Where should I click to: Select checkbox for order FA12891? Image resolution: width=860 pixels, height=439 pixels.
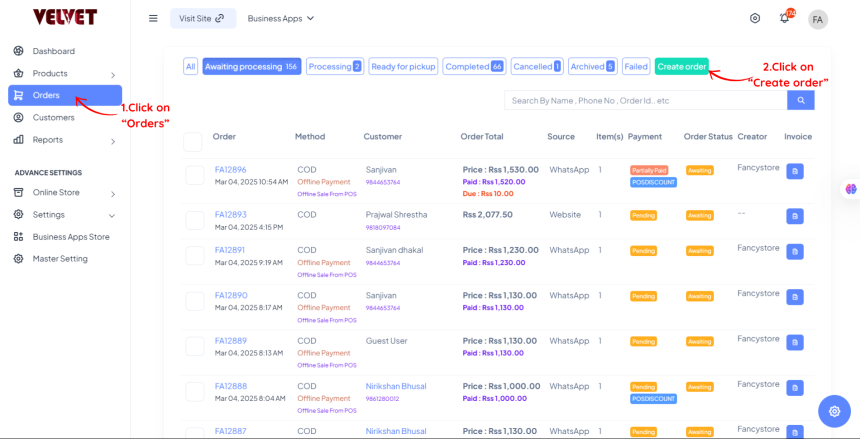[195, 255]
